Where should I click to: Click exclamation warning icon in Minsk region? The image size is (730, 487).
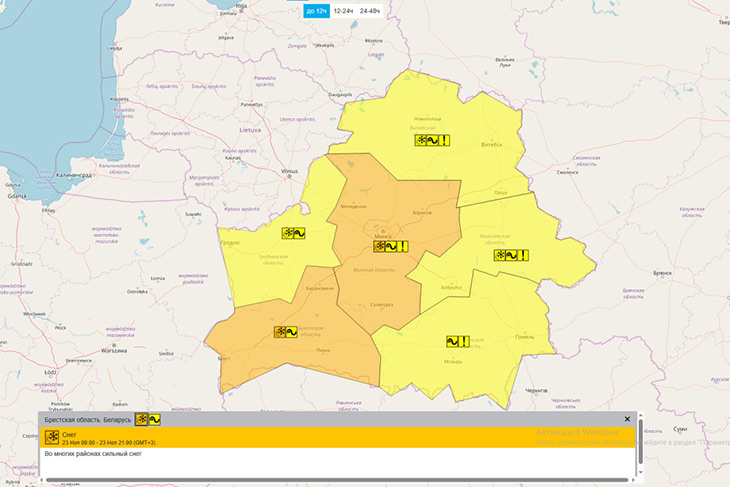click(403, 246)
